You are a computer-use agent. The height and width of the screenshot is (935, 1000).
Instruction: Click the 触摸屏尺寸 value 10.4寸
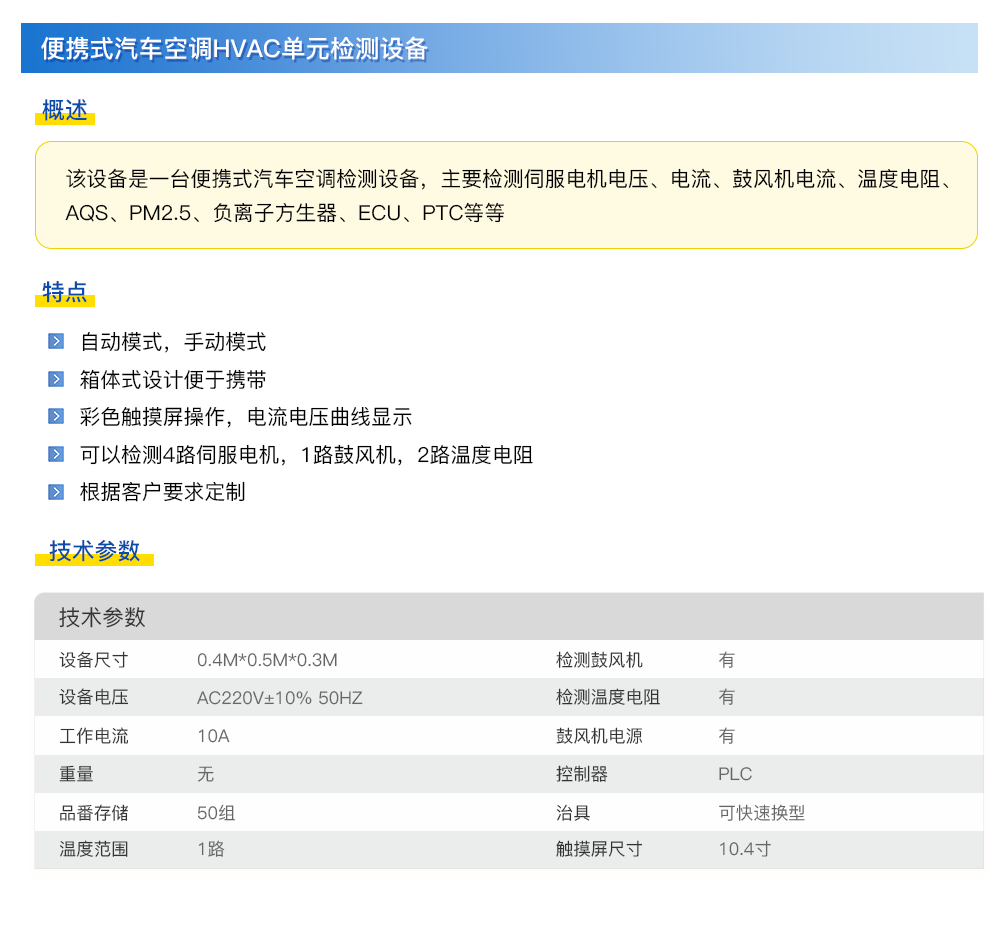[744, 850]
